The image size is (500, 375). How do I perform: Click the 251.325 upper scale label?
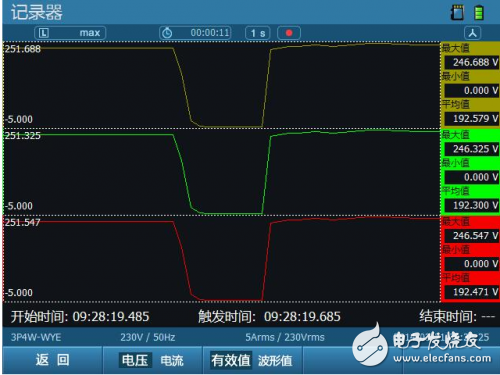(x=23, y=136)
